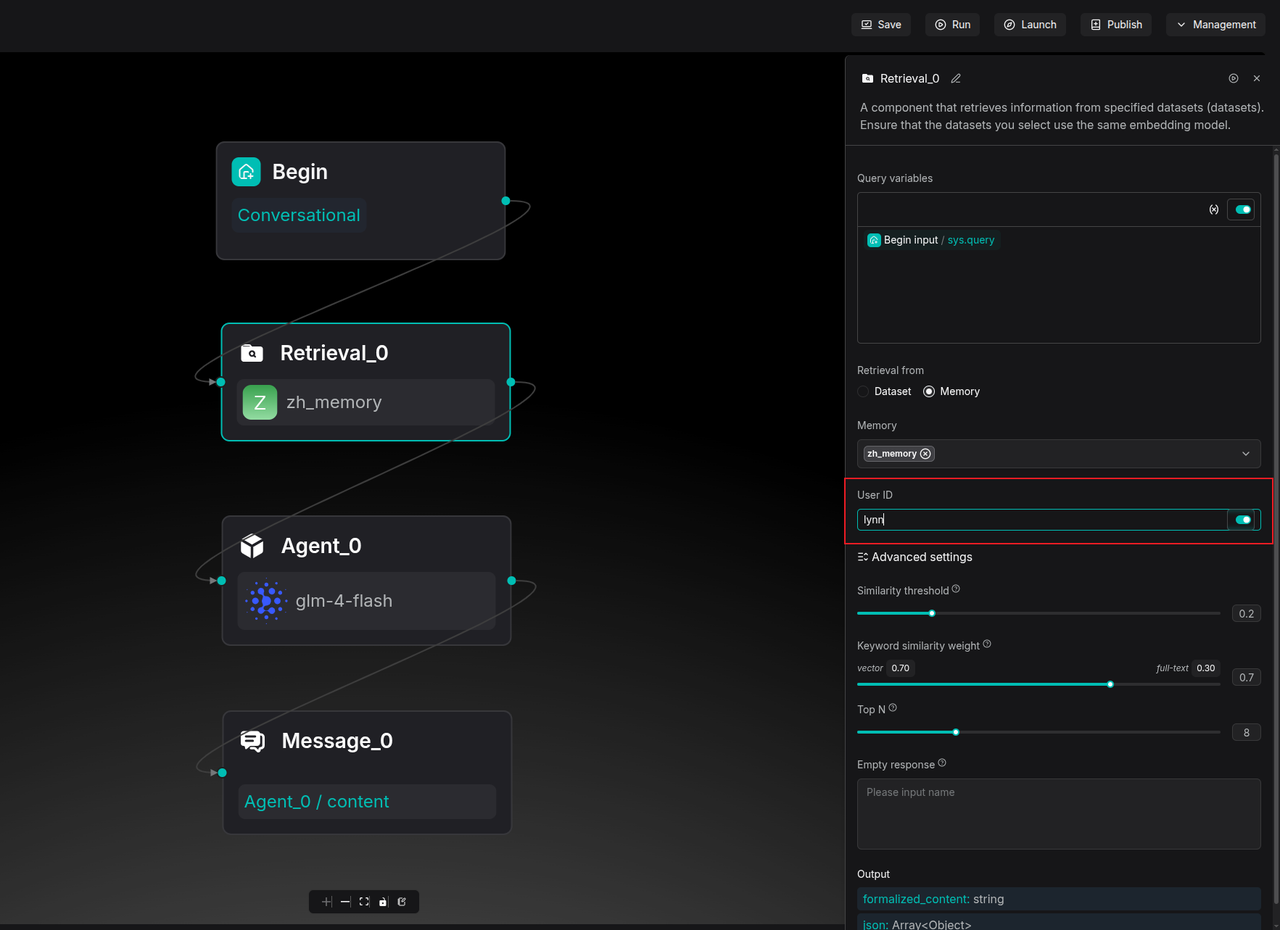The height and width of the screenshot is (930, 1280).
Task: Click the Top N slider handle
Action: coord(956,732)
